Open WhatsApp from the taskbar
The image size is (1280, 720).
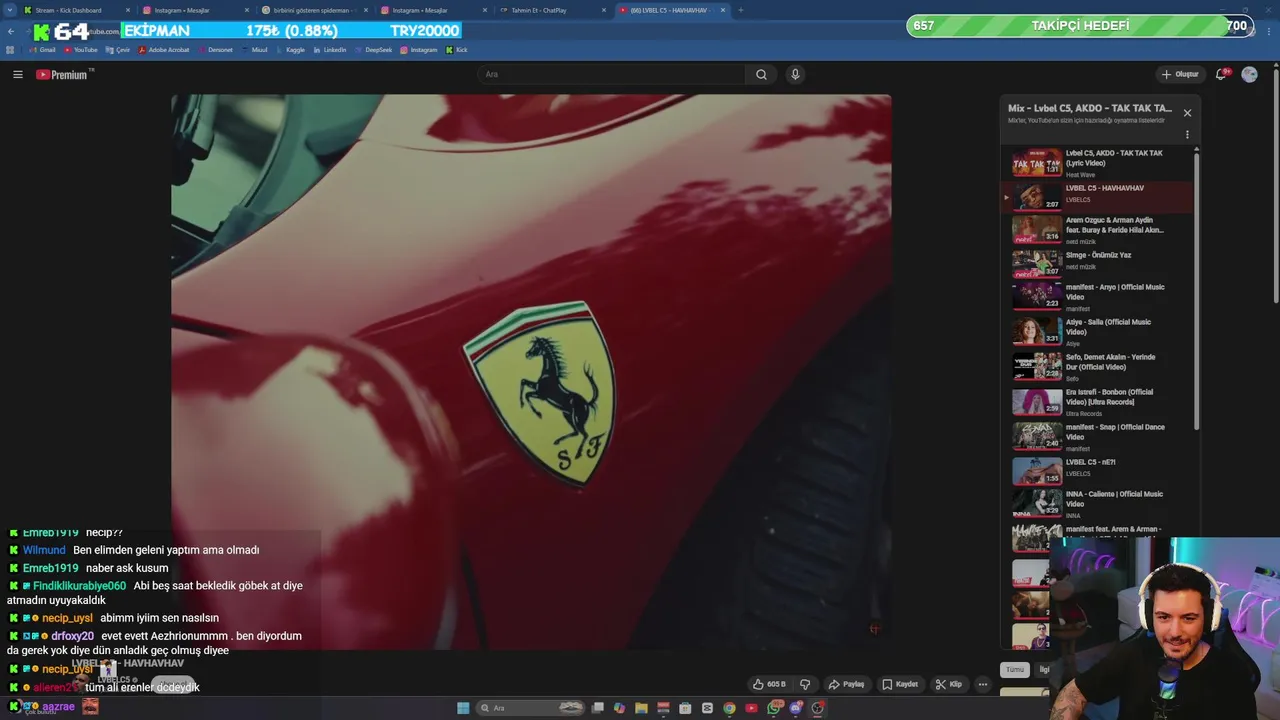coord(774,708)
